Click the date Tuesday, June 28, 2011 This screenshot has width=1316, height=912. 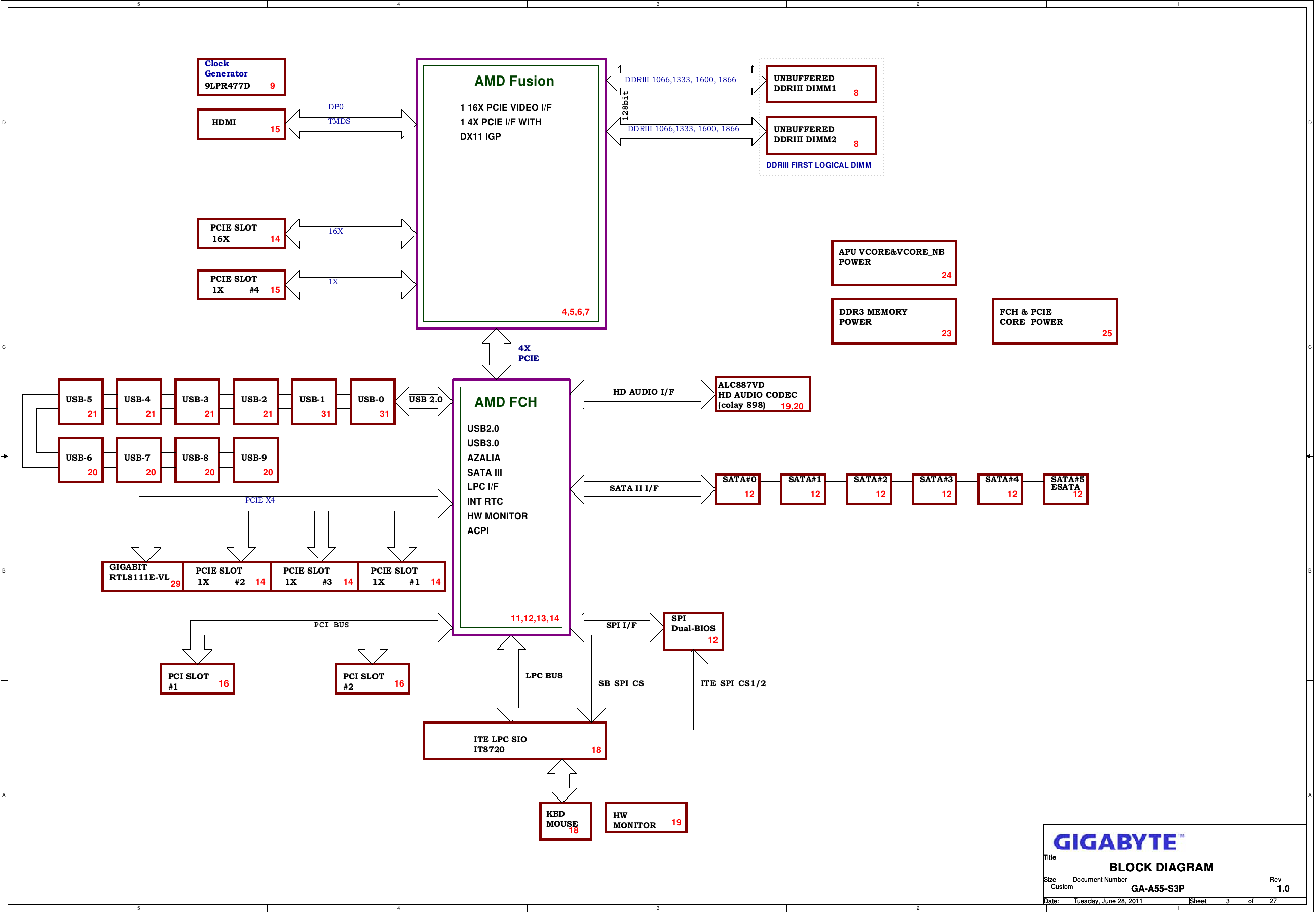(x=1108, y=902)
